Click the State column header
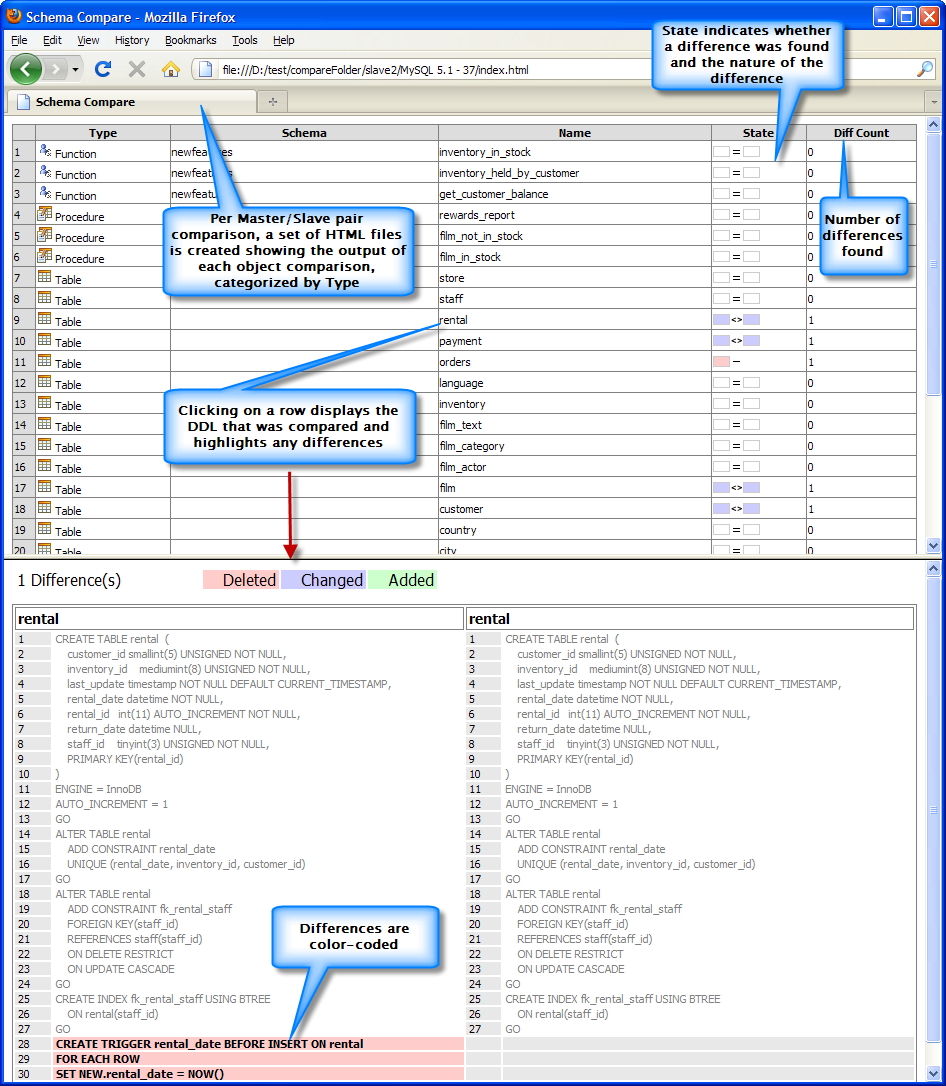This screenshot has width=946, height=1086. pos(758,132)
